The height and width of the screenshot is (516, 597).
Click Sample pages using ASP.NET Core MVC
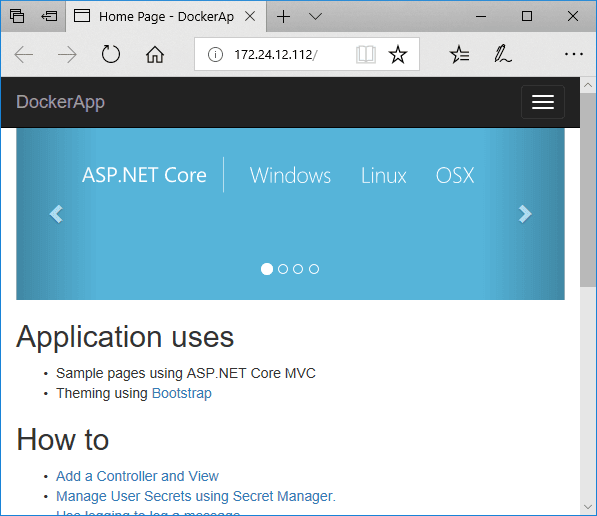coord(186,373)
